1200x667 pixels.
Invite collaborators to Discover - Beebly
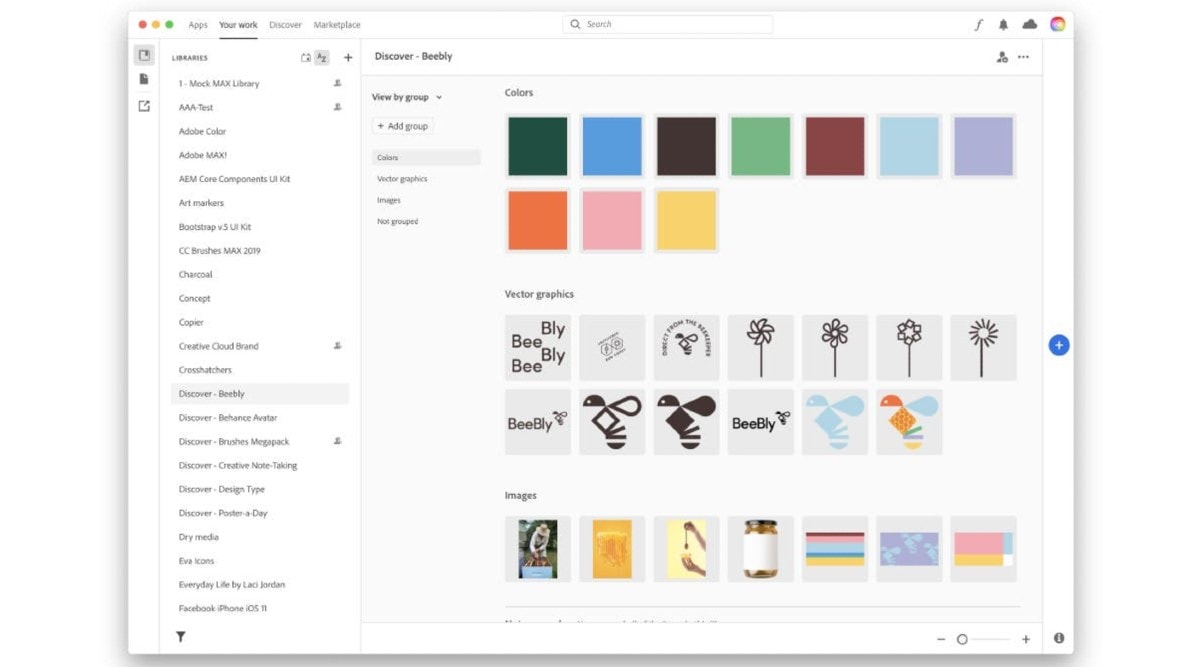pyautogui.click(x=1001, y=57)
